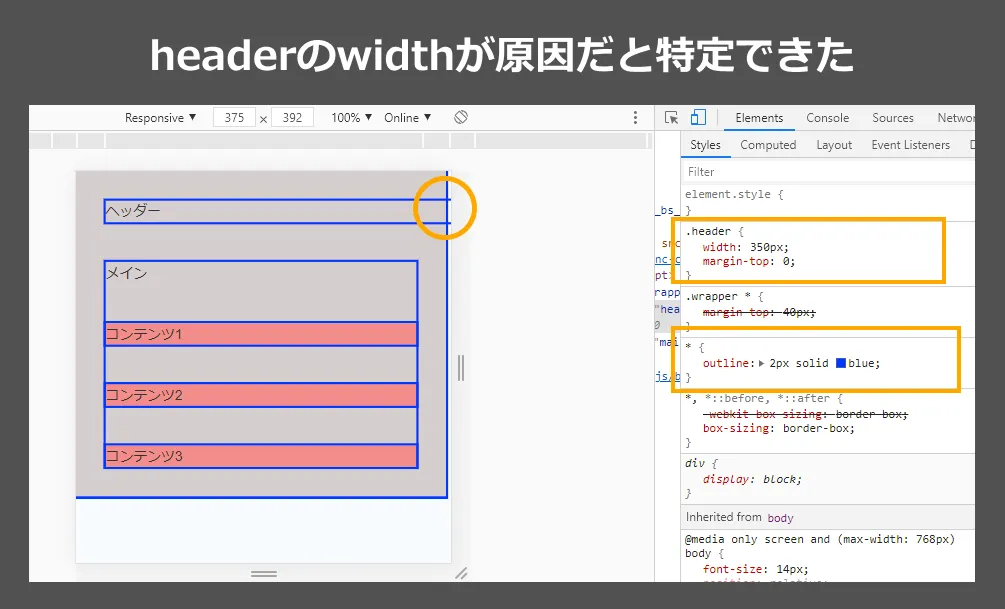
Task: Open the 100% zoom dropdown
Action: 351,118
